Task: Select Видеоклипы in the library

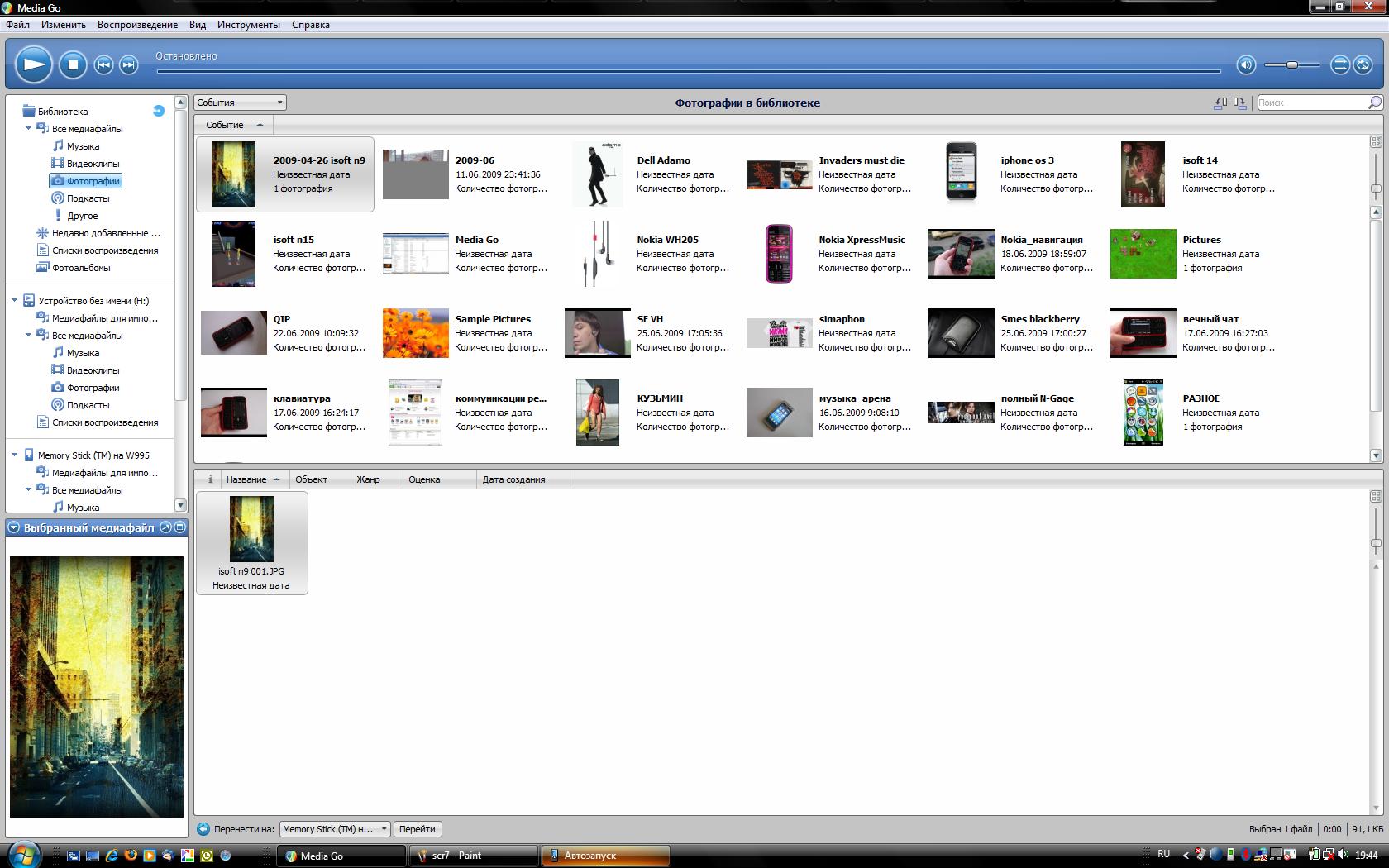Action: 85,164
